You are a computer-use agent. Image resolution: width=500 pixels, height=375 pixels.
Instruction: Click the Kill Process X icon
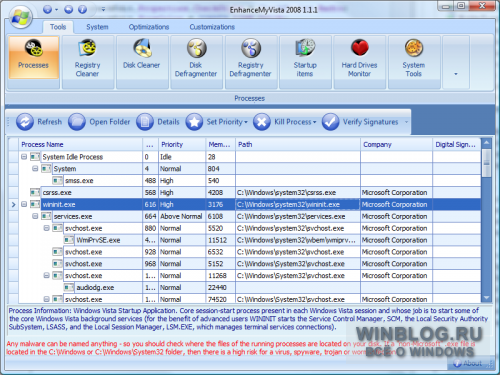262,122
